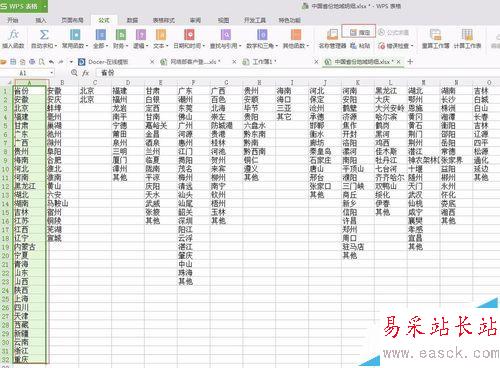
Task: Open the quick access toolbar dropdown arrow
Action: click(x=71, y=62)
